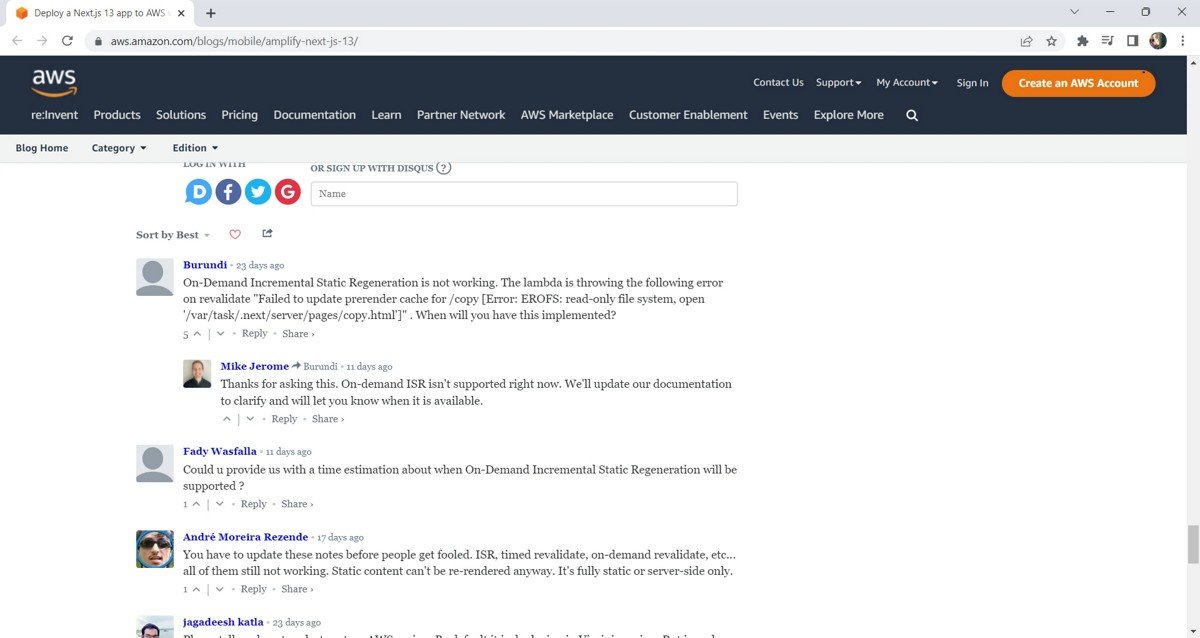Open the Products menu
Image resolution: width=1200 pixels, height=638 pixels.
coord(117,115)
